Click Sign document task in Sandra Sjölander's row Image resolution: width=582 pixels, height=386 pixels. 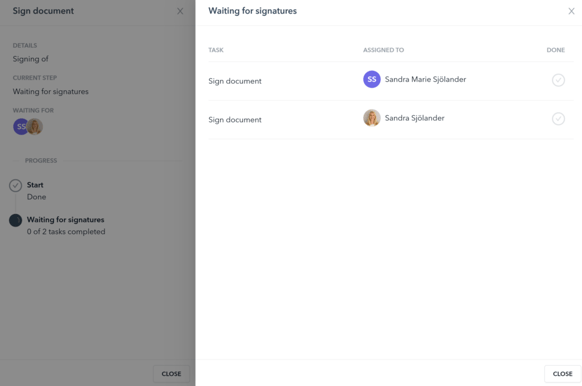point(235,120)
